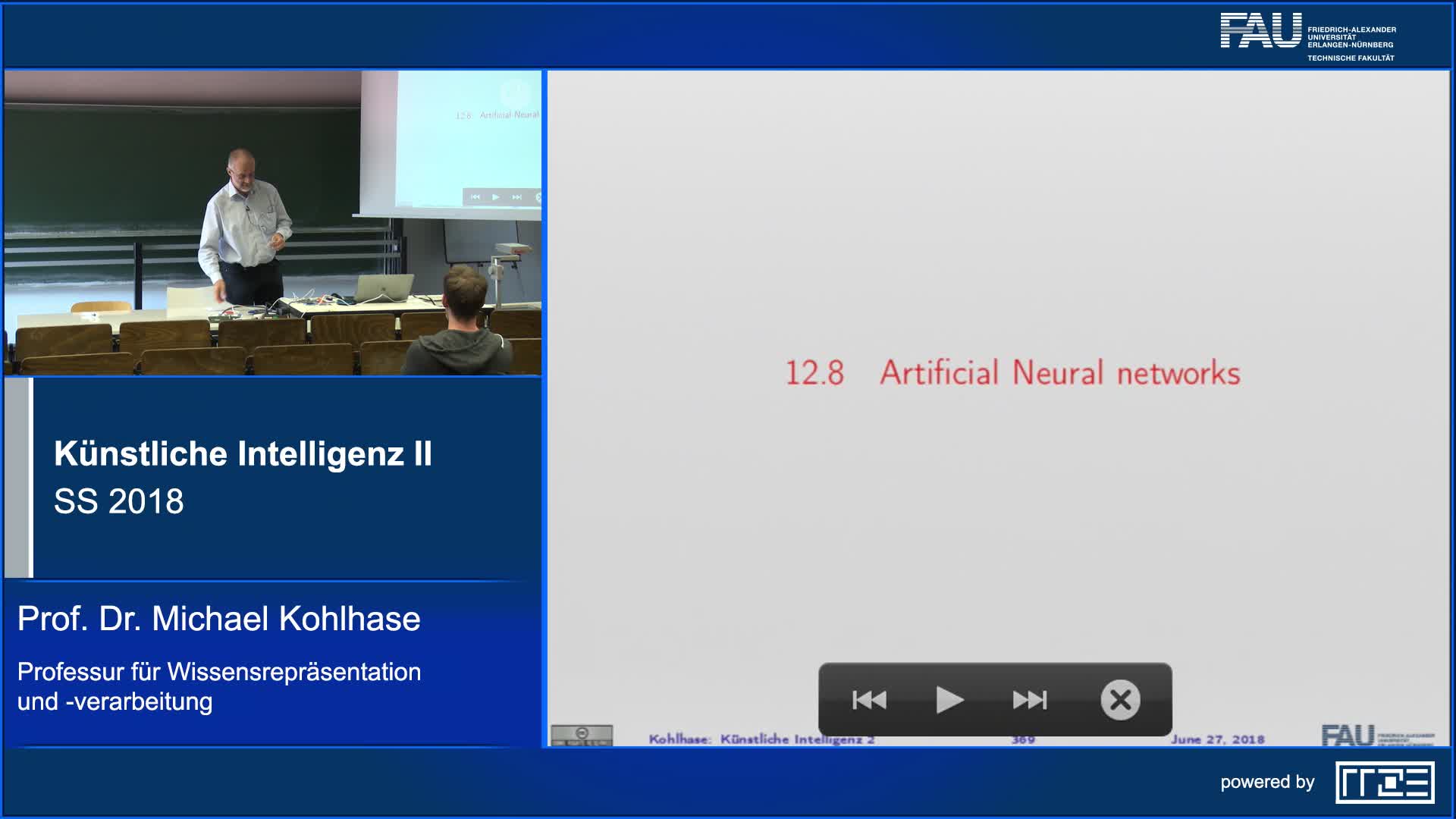Click the small rewind icon on the projected screen
This screenshot has width=1456, height=819.
tap(475, 197)
